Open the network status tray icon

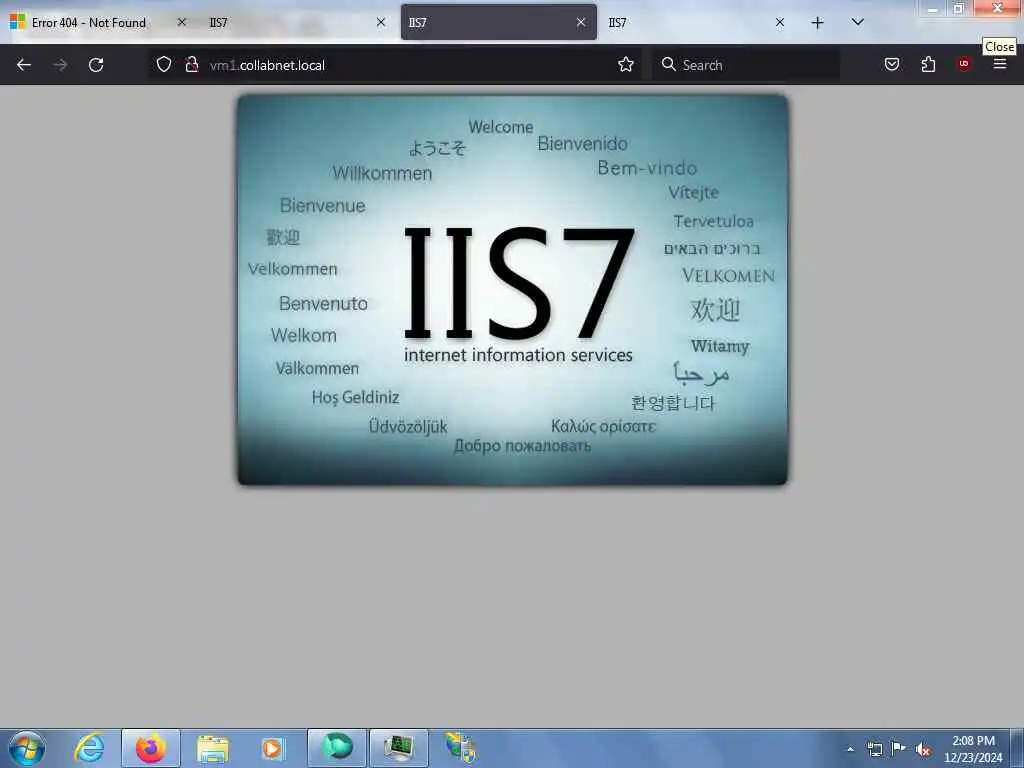pos(874,749)
